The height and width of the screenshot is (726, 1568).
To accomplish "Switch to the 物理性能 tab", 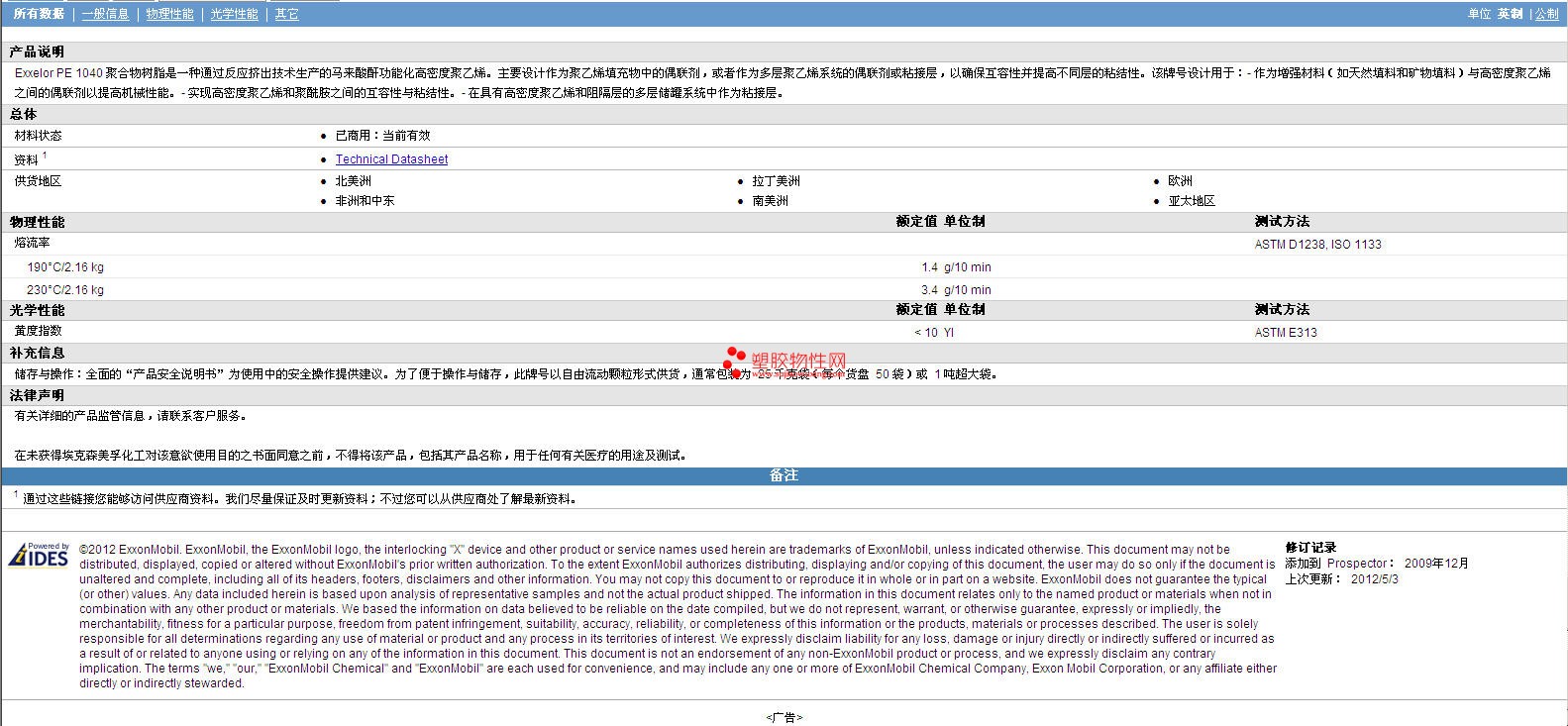I will click(x=169, y=14).
